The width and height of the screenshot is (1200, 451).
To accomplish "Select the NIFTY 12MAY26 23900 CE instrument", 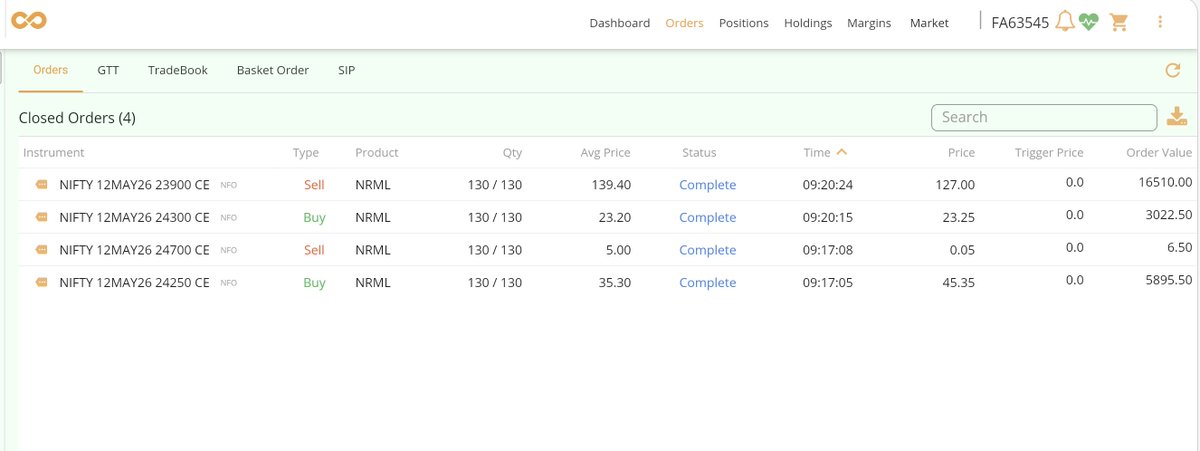I will pos(134,185).
